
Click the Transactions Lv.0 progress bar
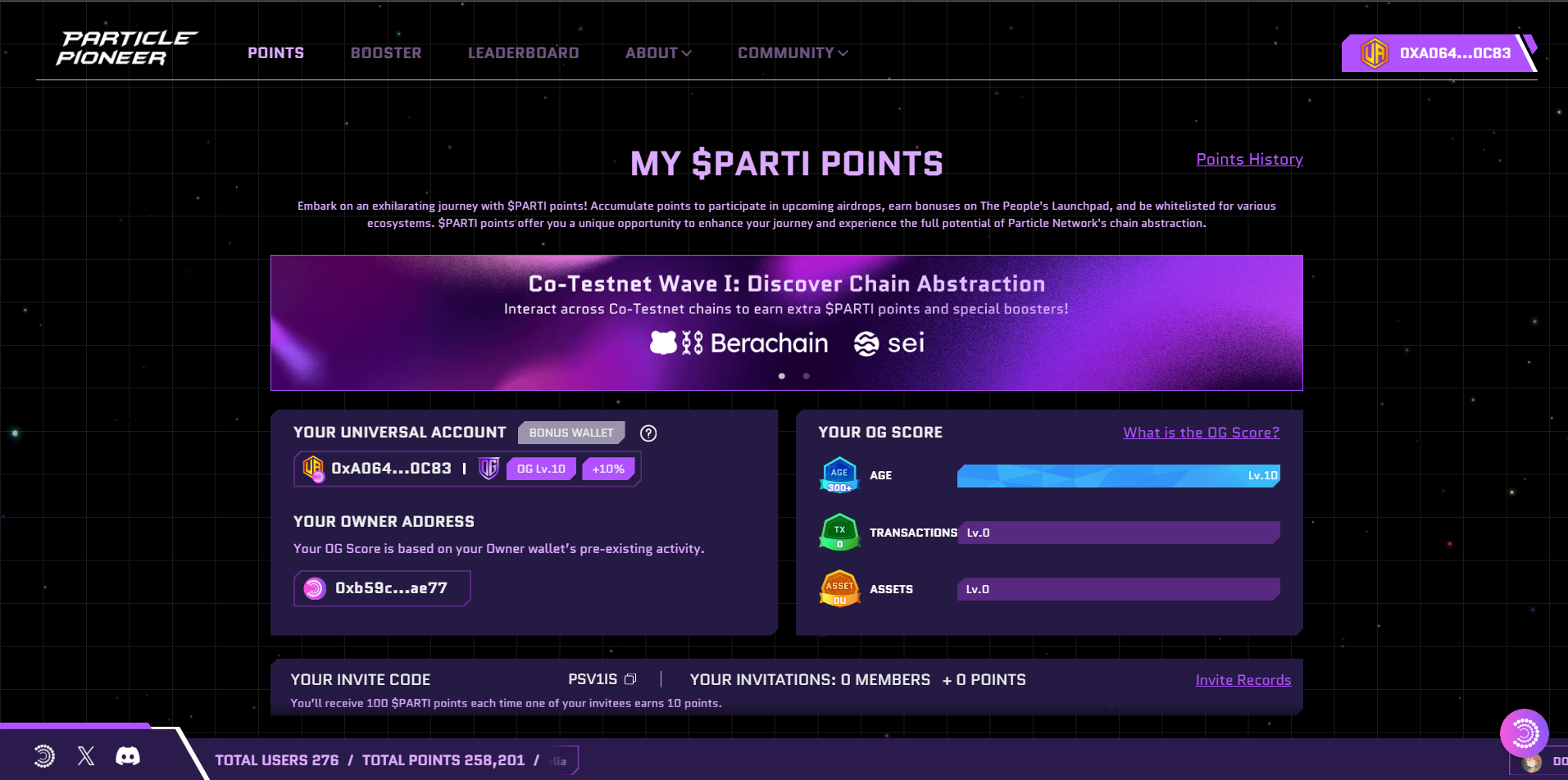(1118, 533)
